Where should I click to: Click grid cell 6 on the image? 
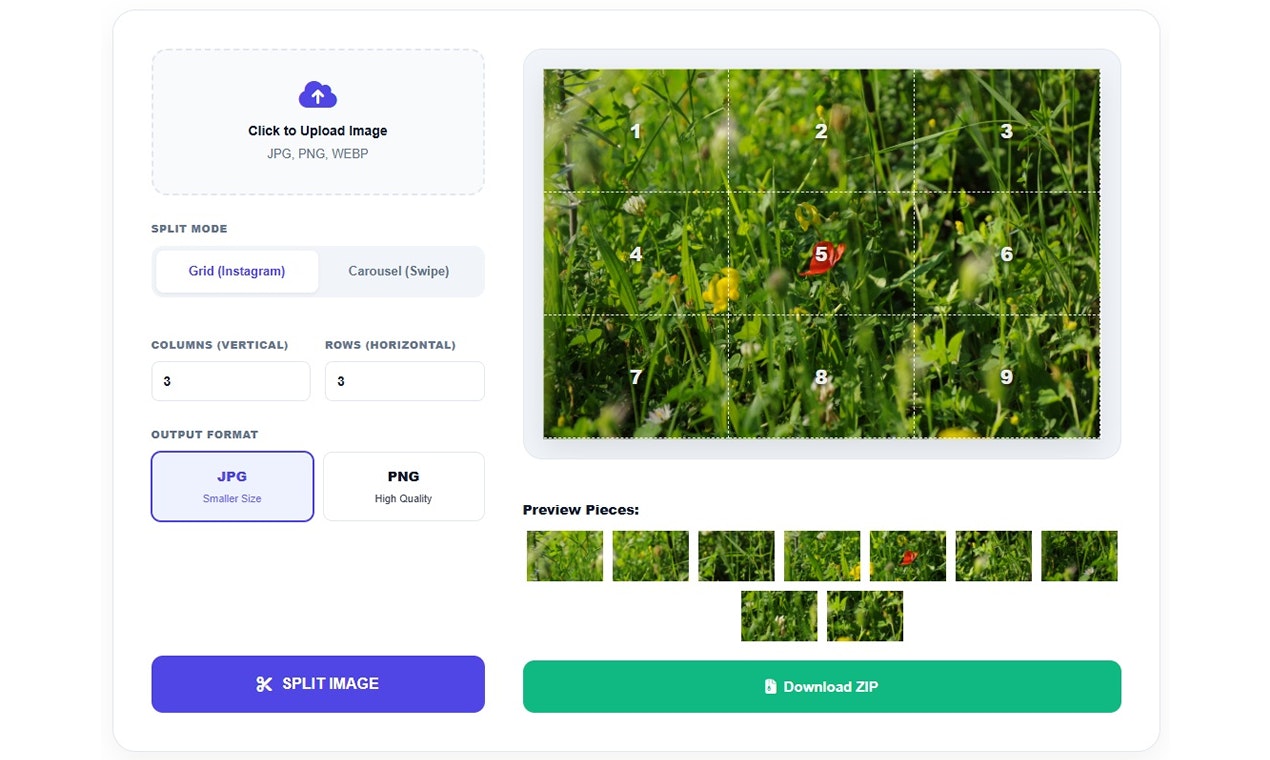(x=1006, y=254)
